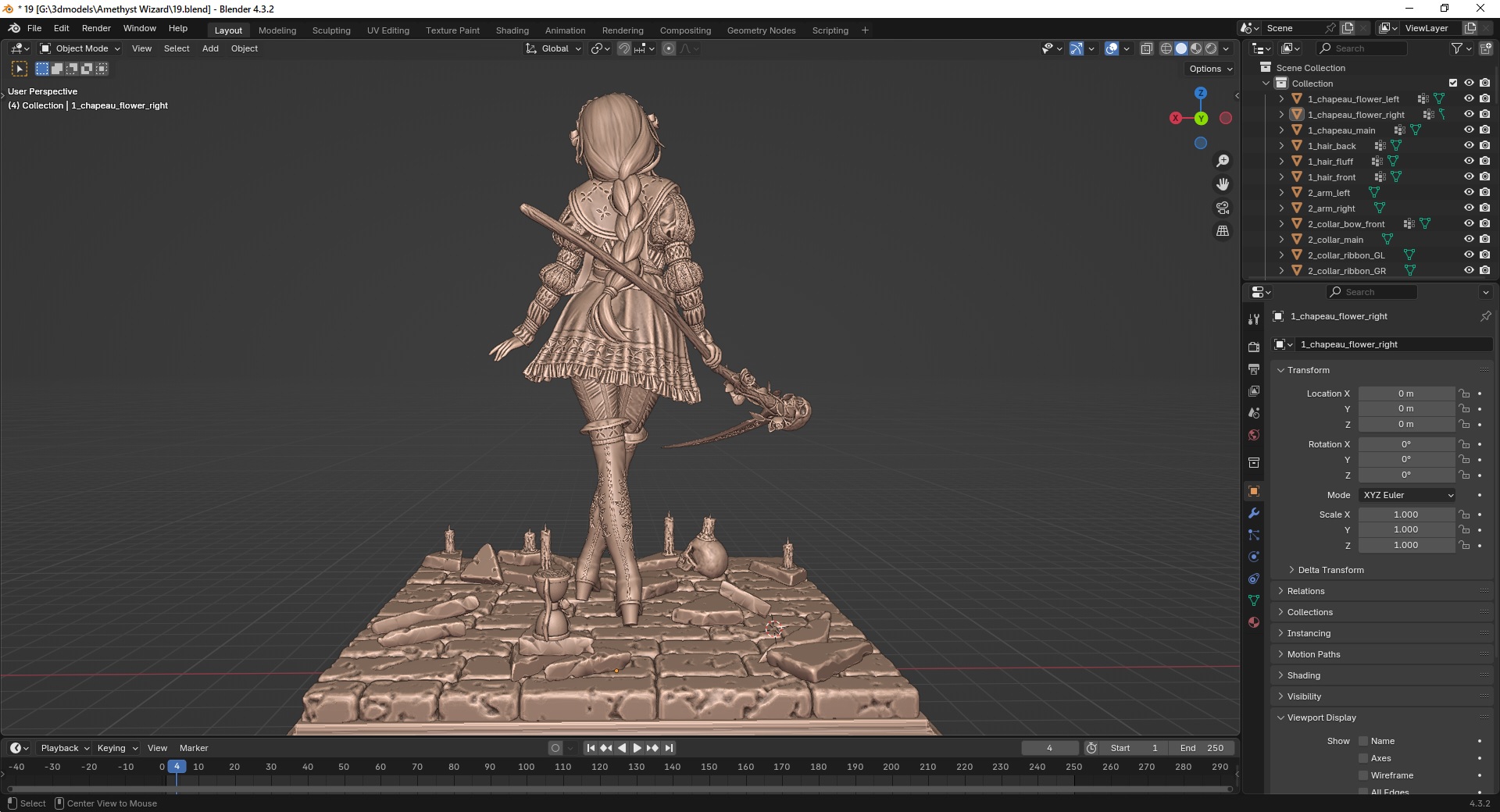Click the viewport Options button
1500x812 pixels.
click(1210, 69)
